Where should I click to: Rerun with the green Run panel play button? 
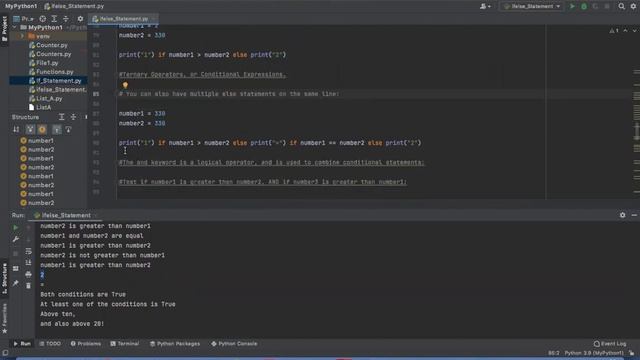16,228
